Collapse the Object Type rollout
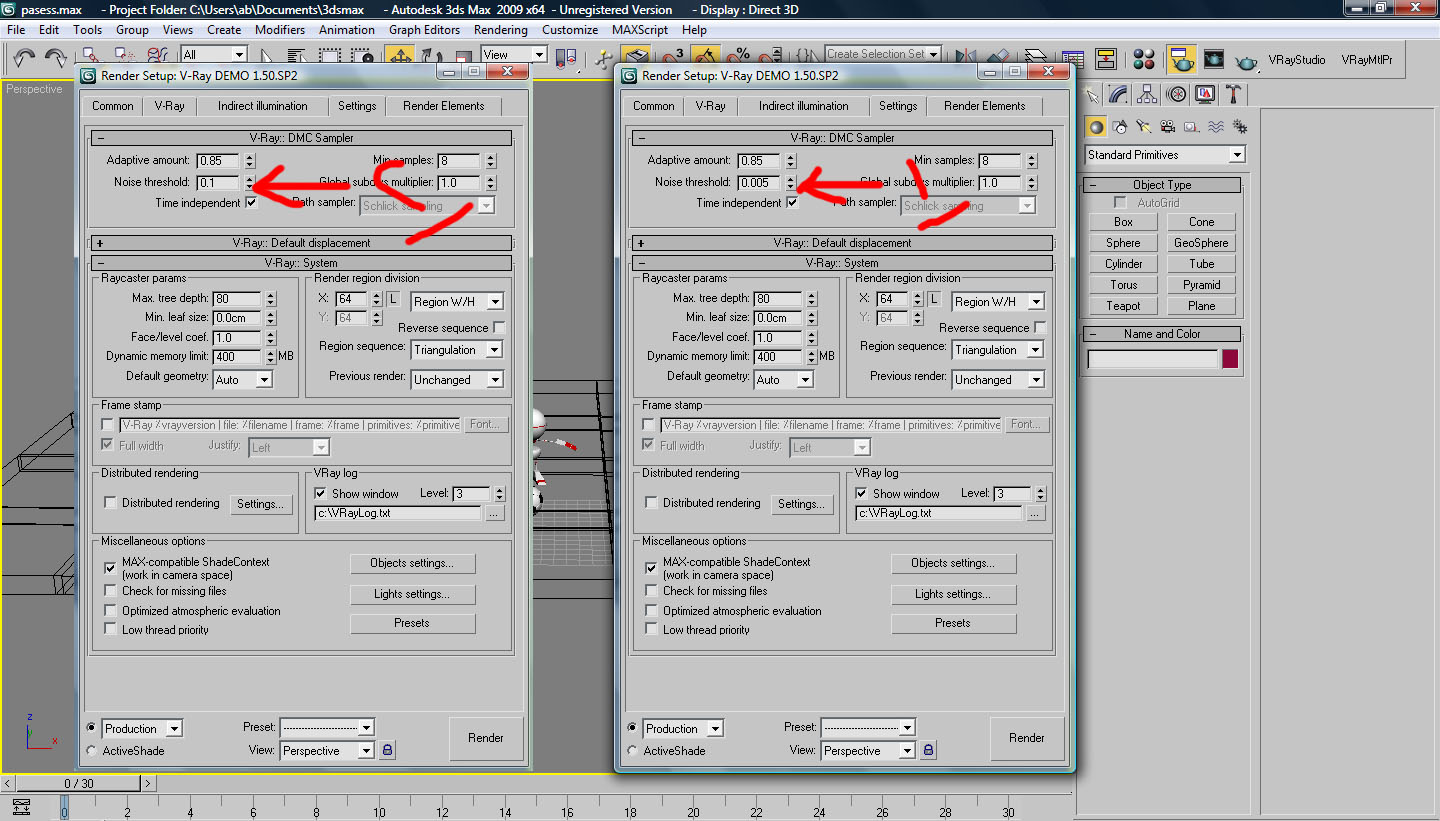Screen dimensions: 1440x821 click(x=1162, y=185)
